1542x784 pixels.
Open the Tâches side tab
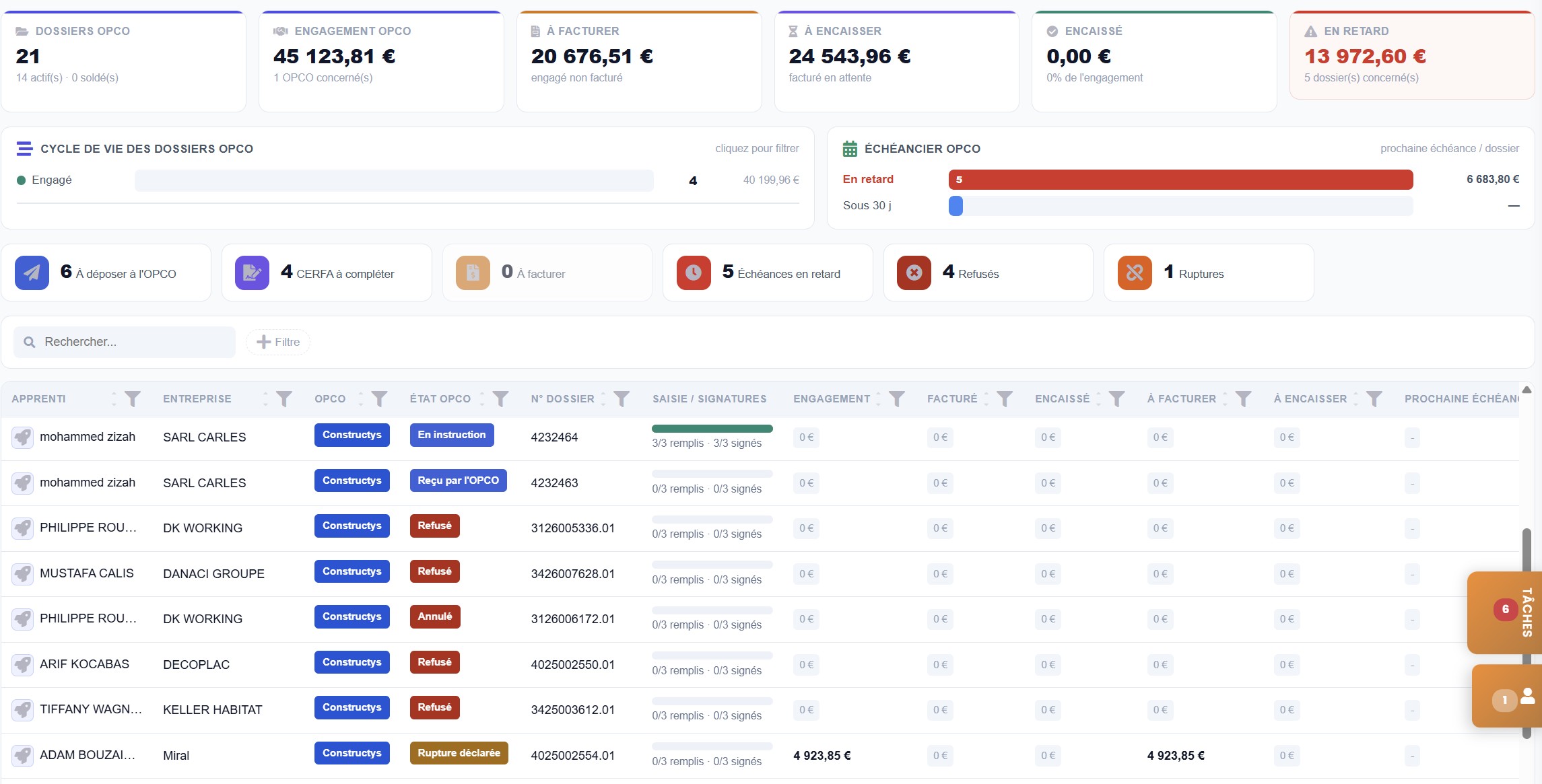pos(1507,612)
